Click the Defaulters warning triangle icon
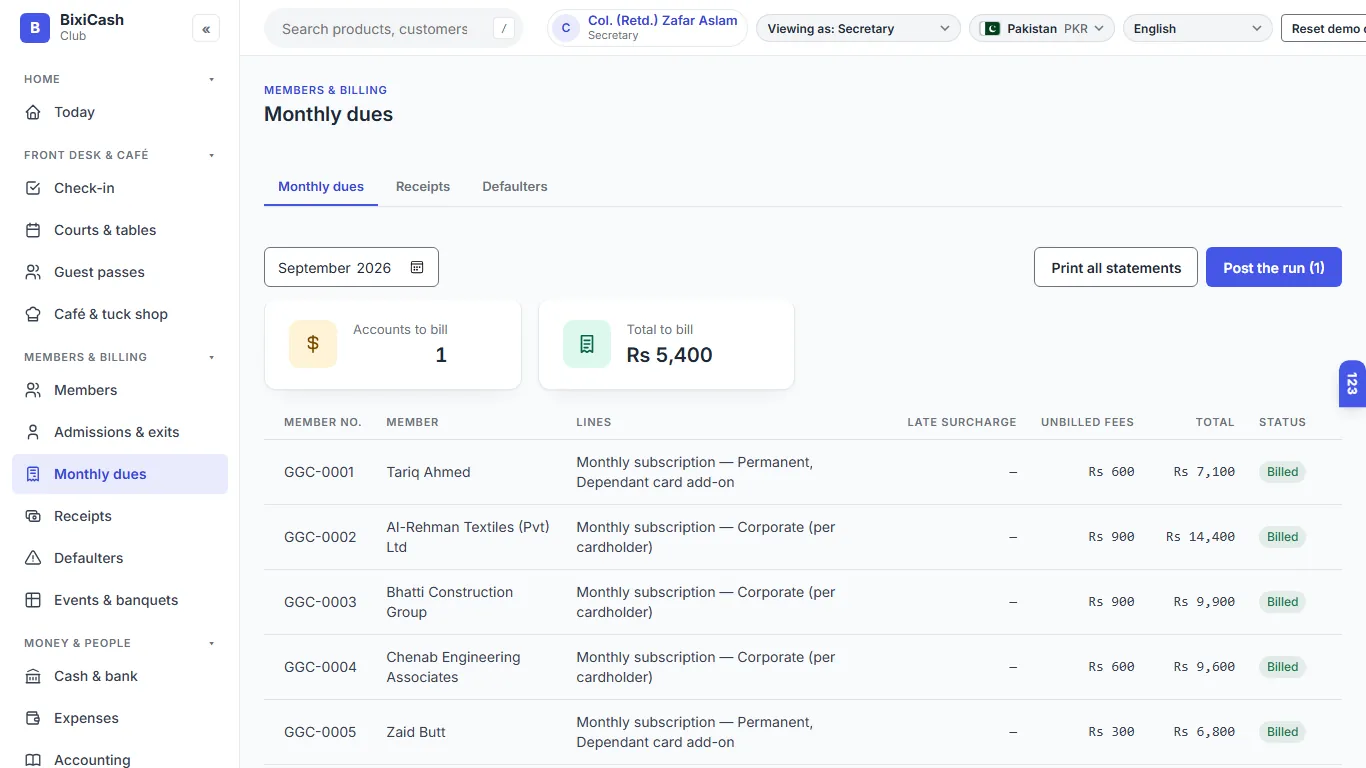Image resolution: width=1366 pixels, height=768 pixels. (33, 558)
